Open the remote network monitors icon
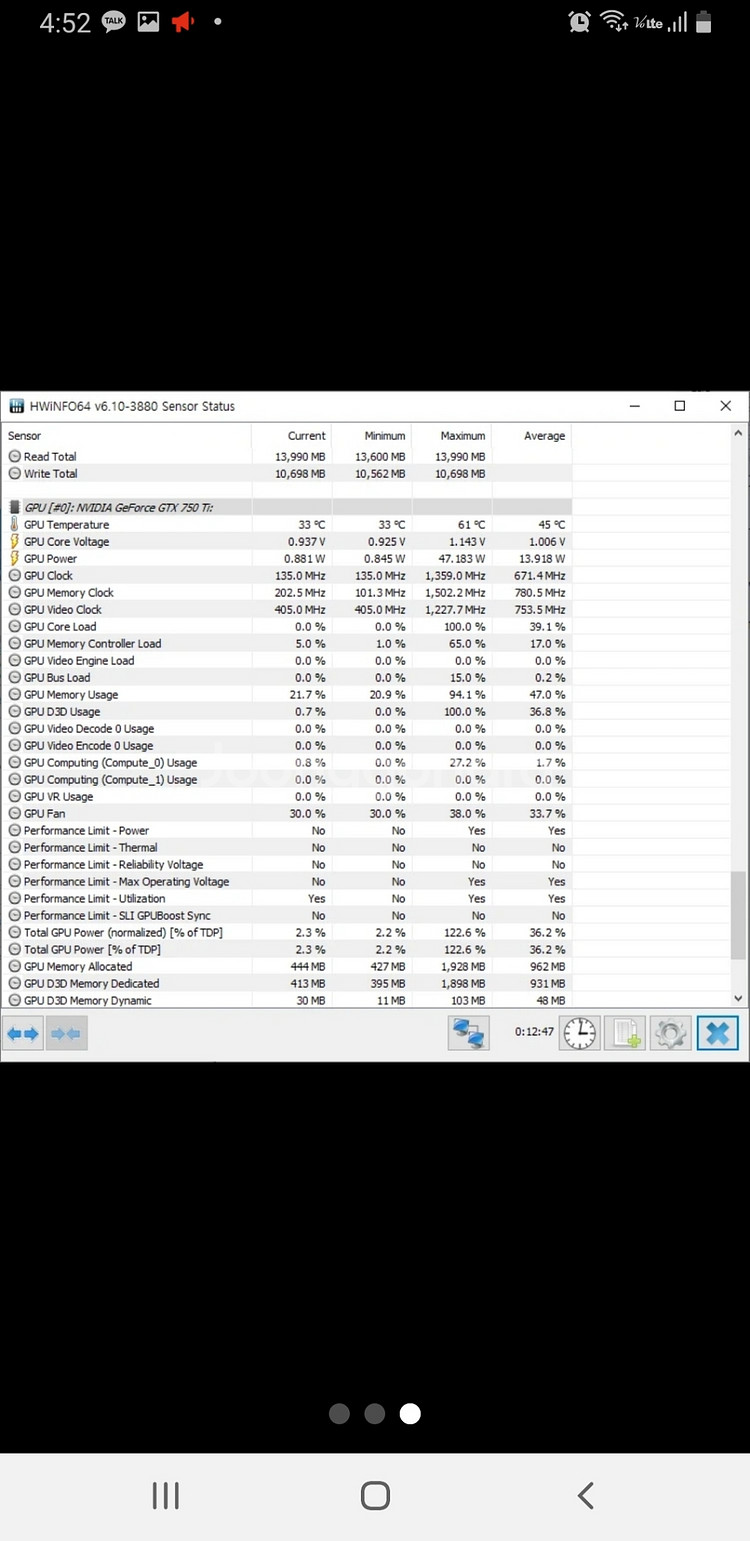Viewport: 750px width, 1541px height. click(x=469, y=1032)
